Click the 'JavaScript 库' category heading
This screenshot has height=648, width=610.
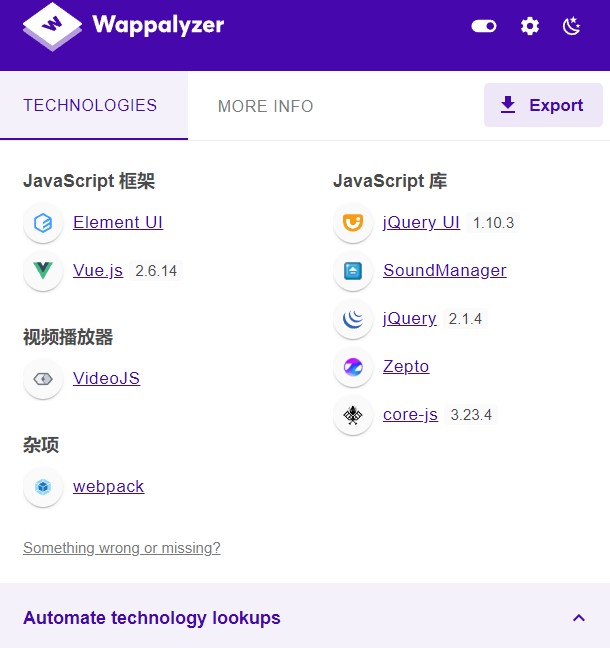[x=390, y=181]
